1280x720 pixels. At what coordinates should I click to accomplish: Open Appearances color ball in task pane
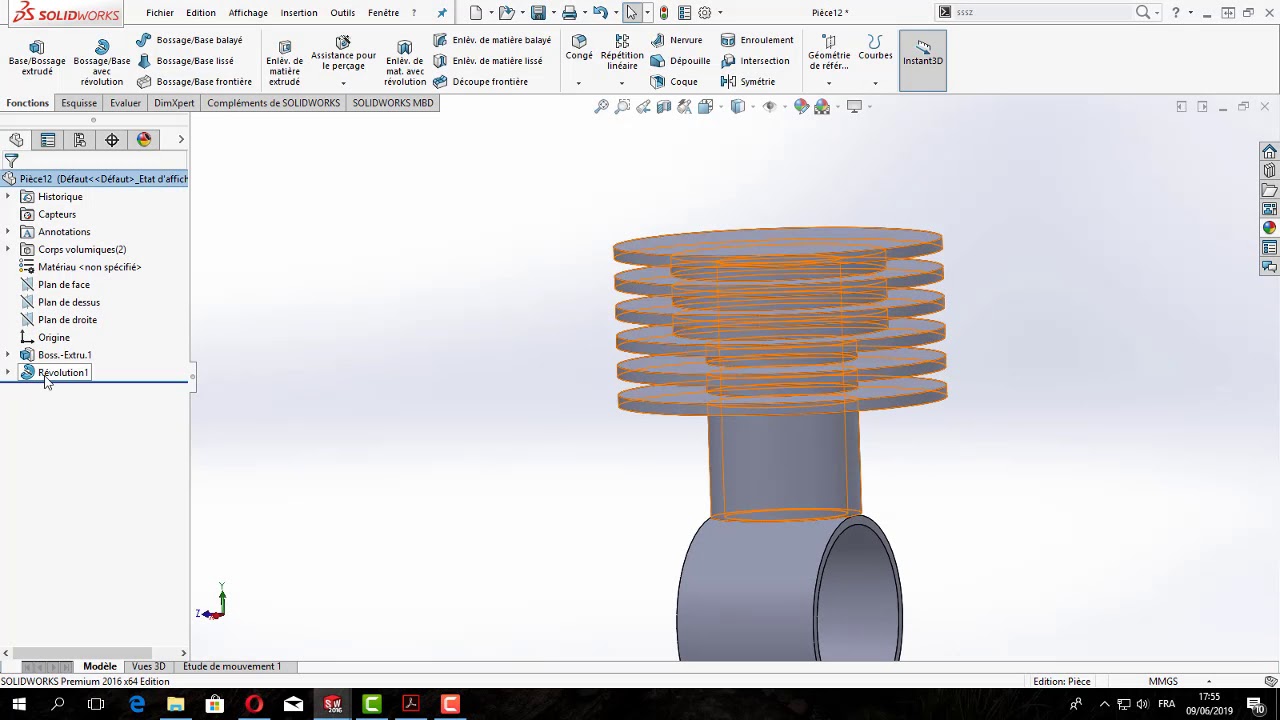[x=1269, y=228]
